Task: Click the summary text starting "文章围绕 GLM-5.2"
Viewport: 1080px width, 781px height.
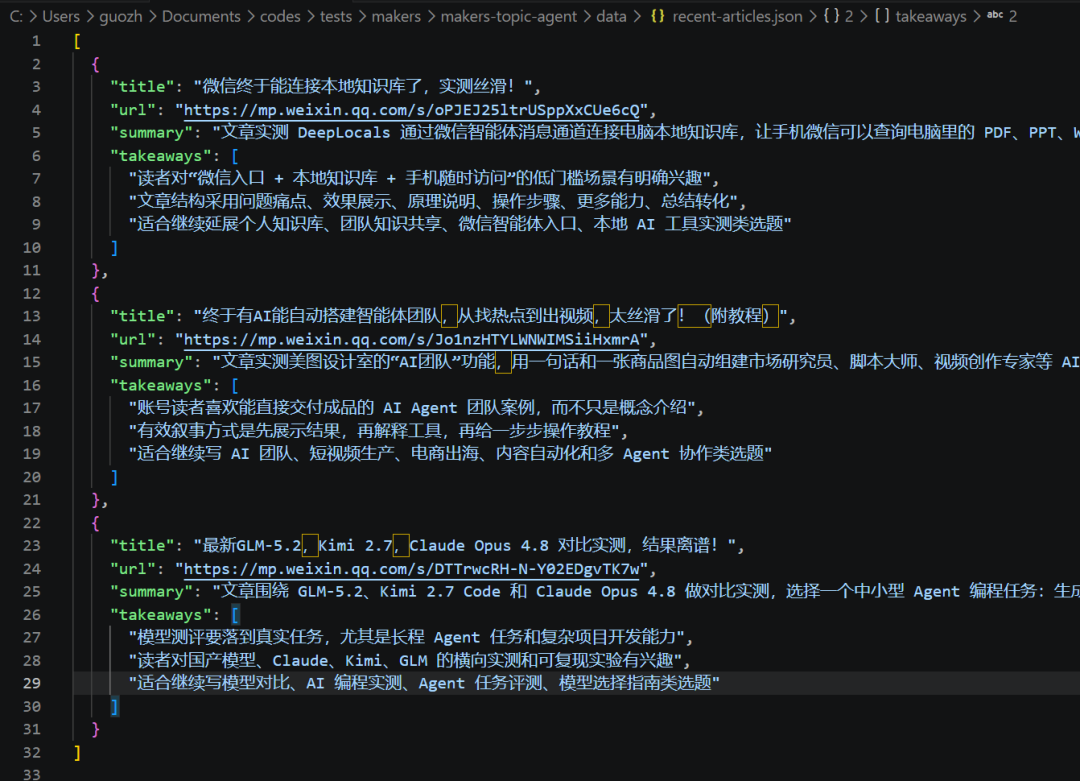Action: [647, 591]
